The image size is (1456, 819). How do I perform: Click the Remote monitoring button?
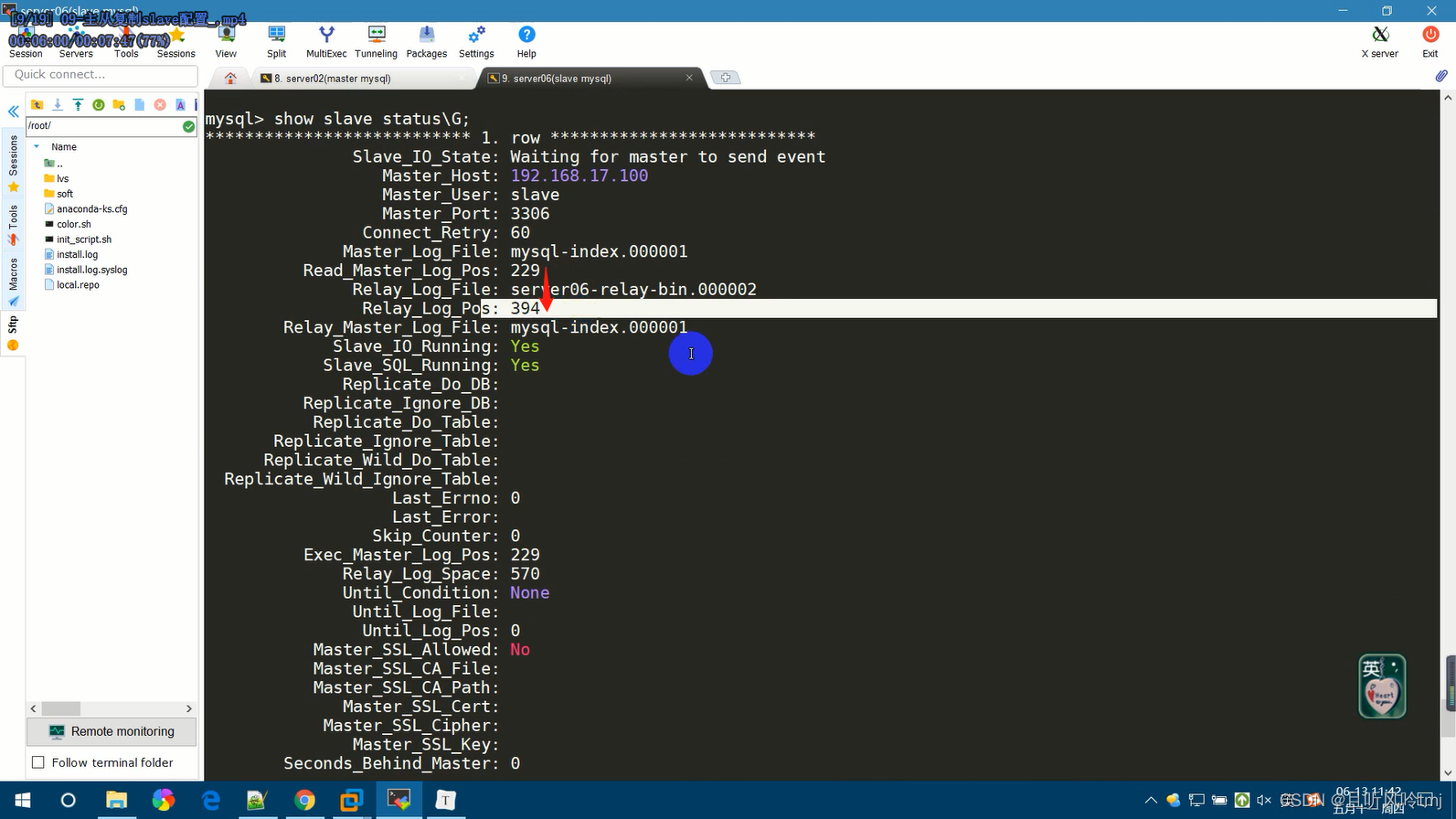(112, 731)
